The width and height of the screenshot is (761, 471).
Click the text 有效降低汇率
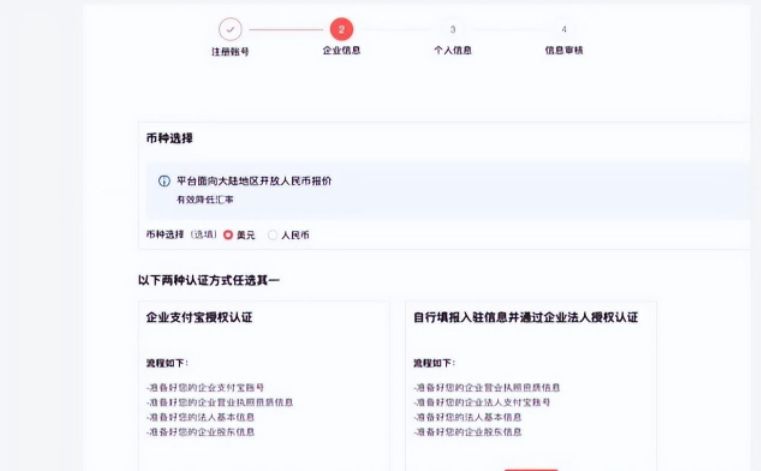tap(205, 200)
